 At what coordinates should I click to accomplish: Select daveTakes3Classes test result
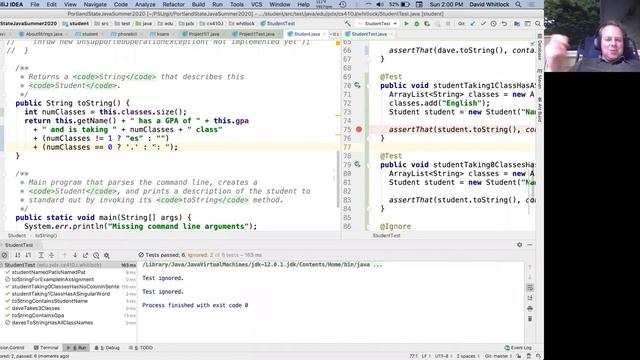coord(36,308)
